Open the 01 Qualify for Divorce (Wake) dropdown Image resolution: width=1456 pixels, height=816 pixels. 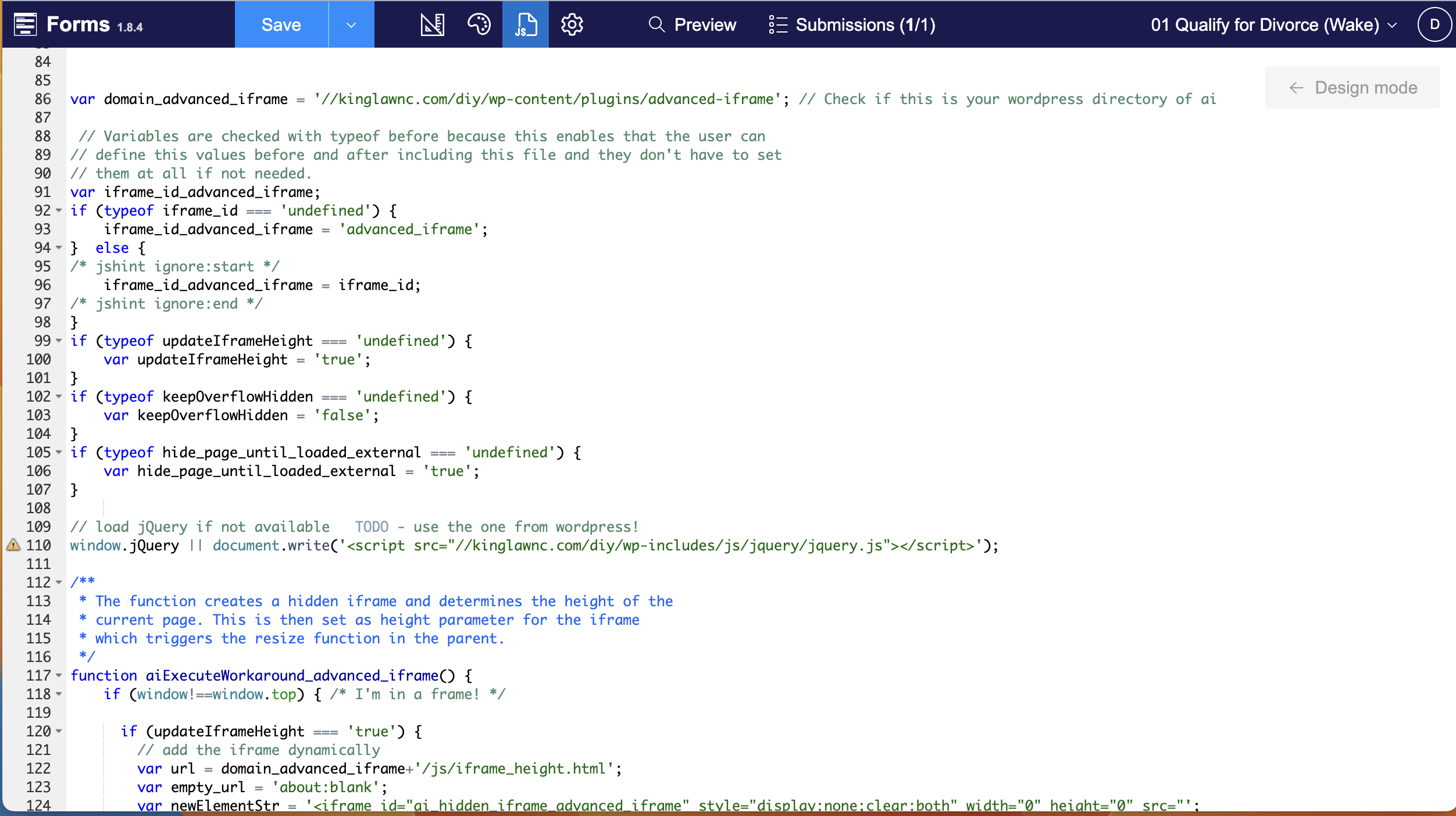[x=1273, y=24]
